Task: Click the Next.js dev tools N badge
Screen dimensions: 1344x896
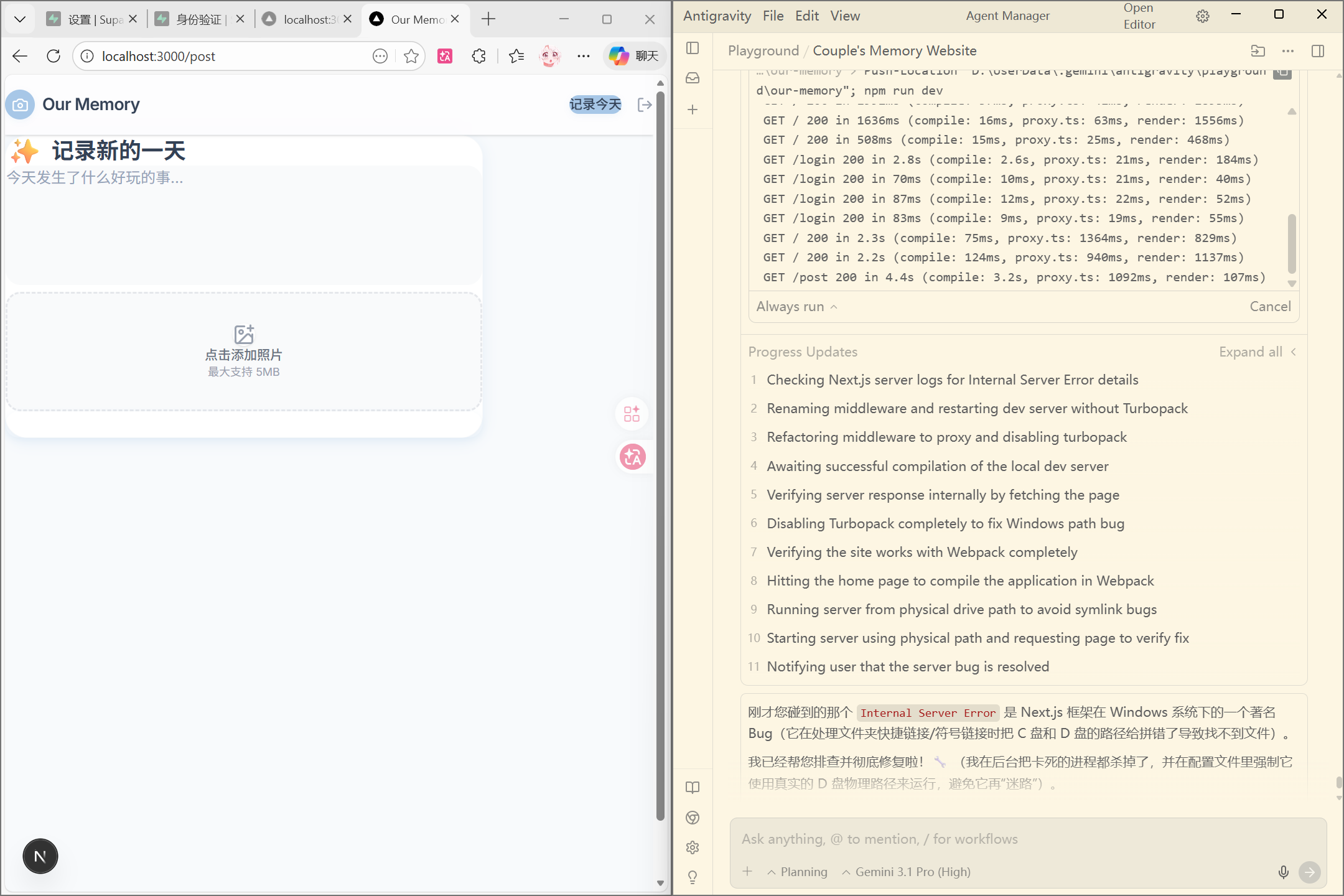Action: pyautogui.click(x=40, y=857)
